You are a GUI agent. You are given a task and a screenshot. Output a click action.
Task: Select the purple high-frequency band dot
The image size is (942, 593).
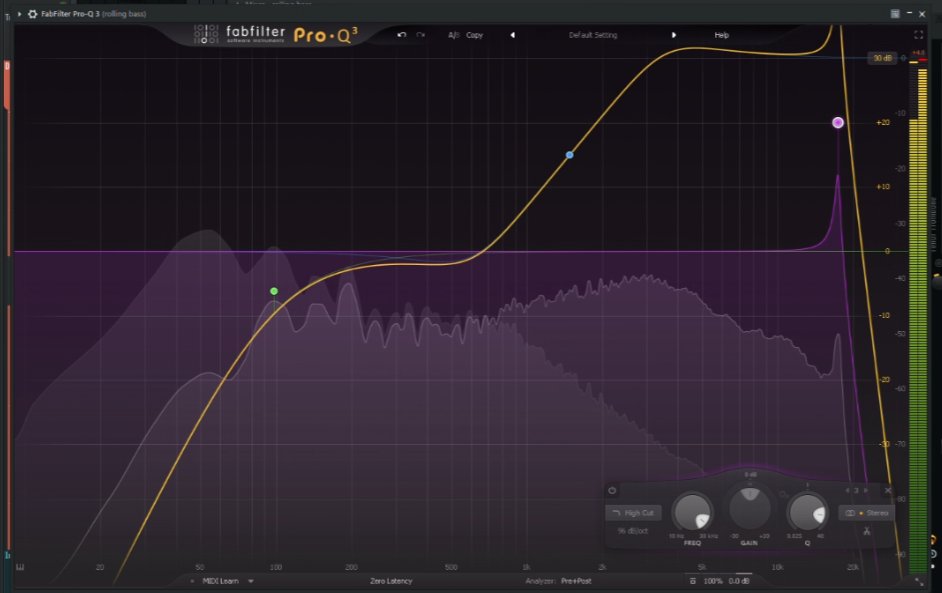[x=838, y=123]
